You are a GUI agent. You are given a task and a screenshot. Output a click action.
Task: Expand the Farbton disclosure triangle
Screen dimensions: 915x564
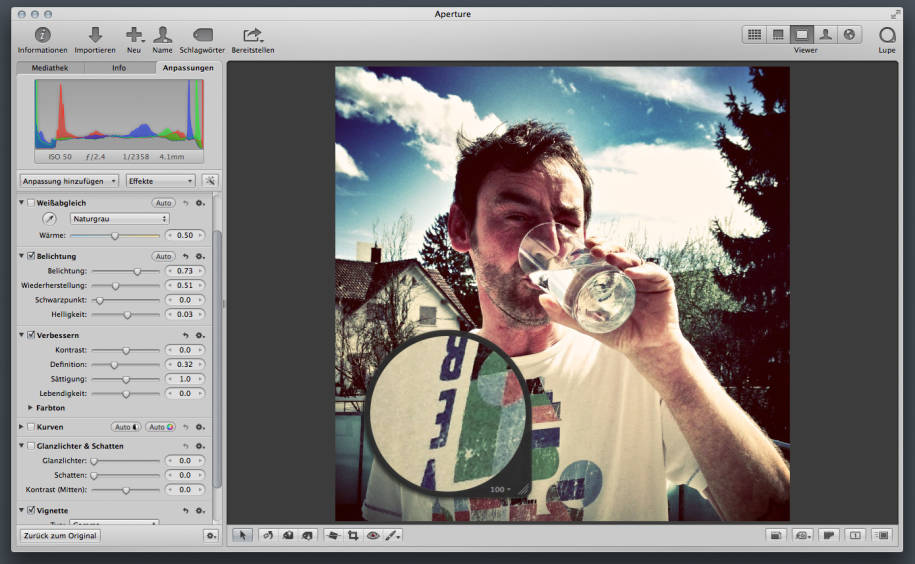(x=30, y=408)
